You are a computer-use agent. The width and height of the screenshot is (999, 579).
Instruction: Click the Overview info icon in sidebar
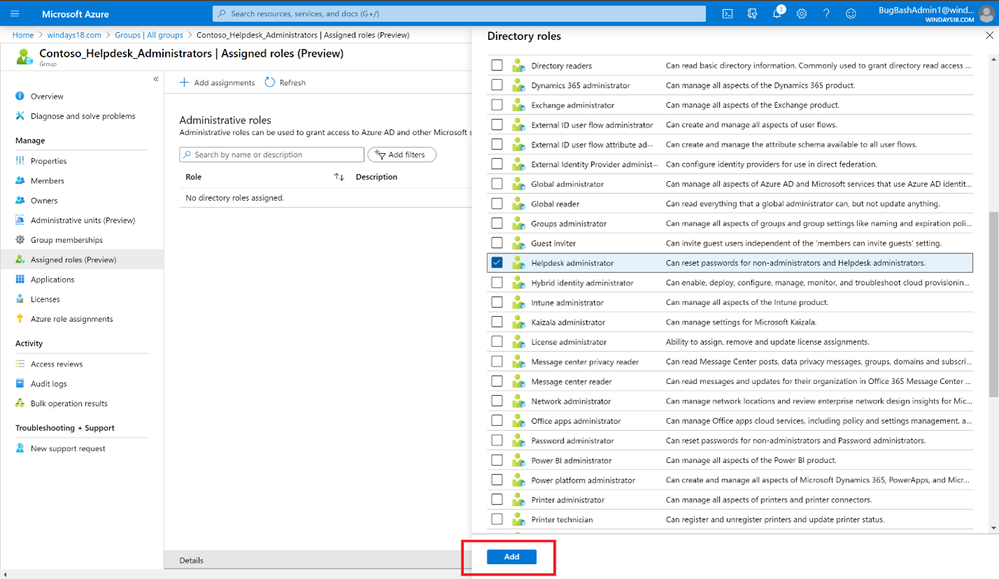[x=20, y=96]
